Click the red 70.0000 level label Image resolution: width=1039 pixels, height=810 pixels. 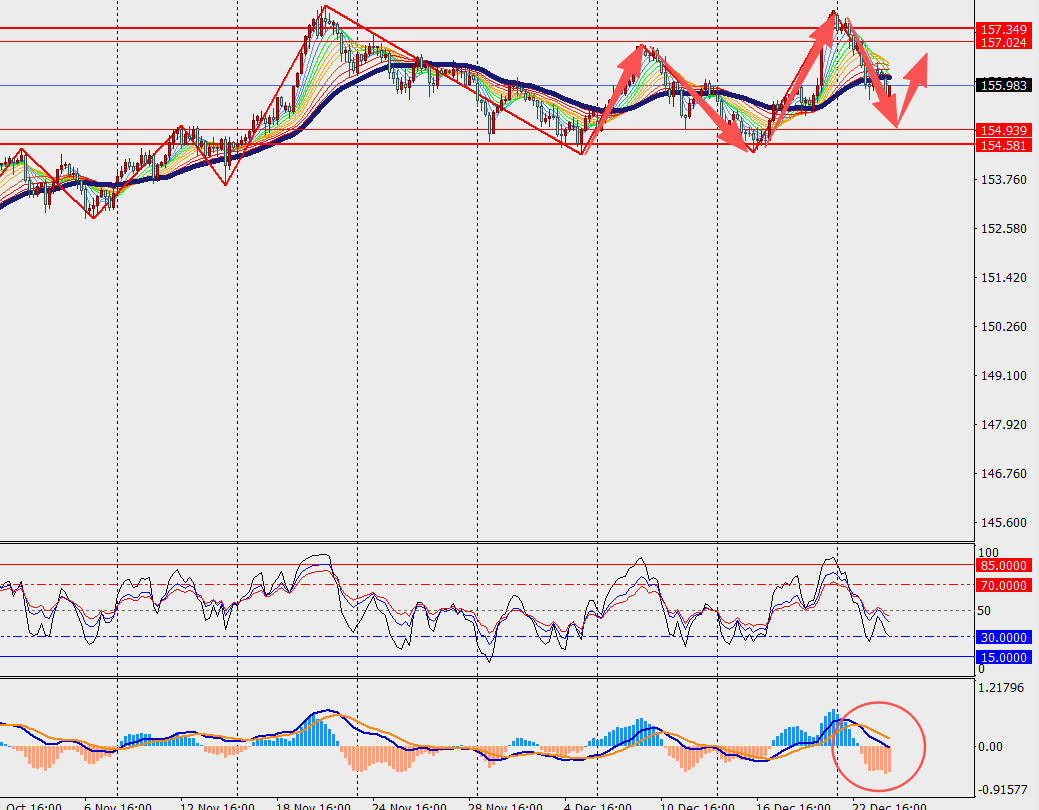1003,585
